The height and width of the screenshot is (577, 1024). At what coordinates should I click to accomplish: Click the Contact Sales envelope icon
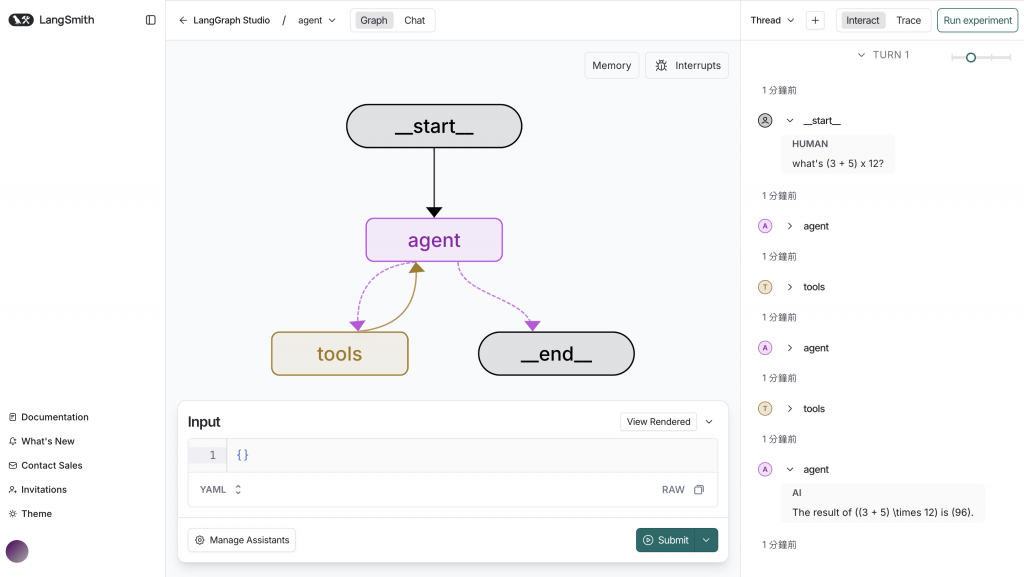point(12,465)
